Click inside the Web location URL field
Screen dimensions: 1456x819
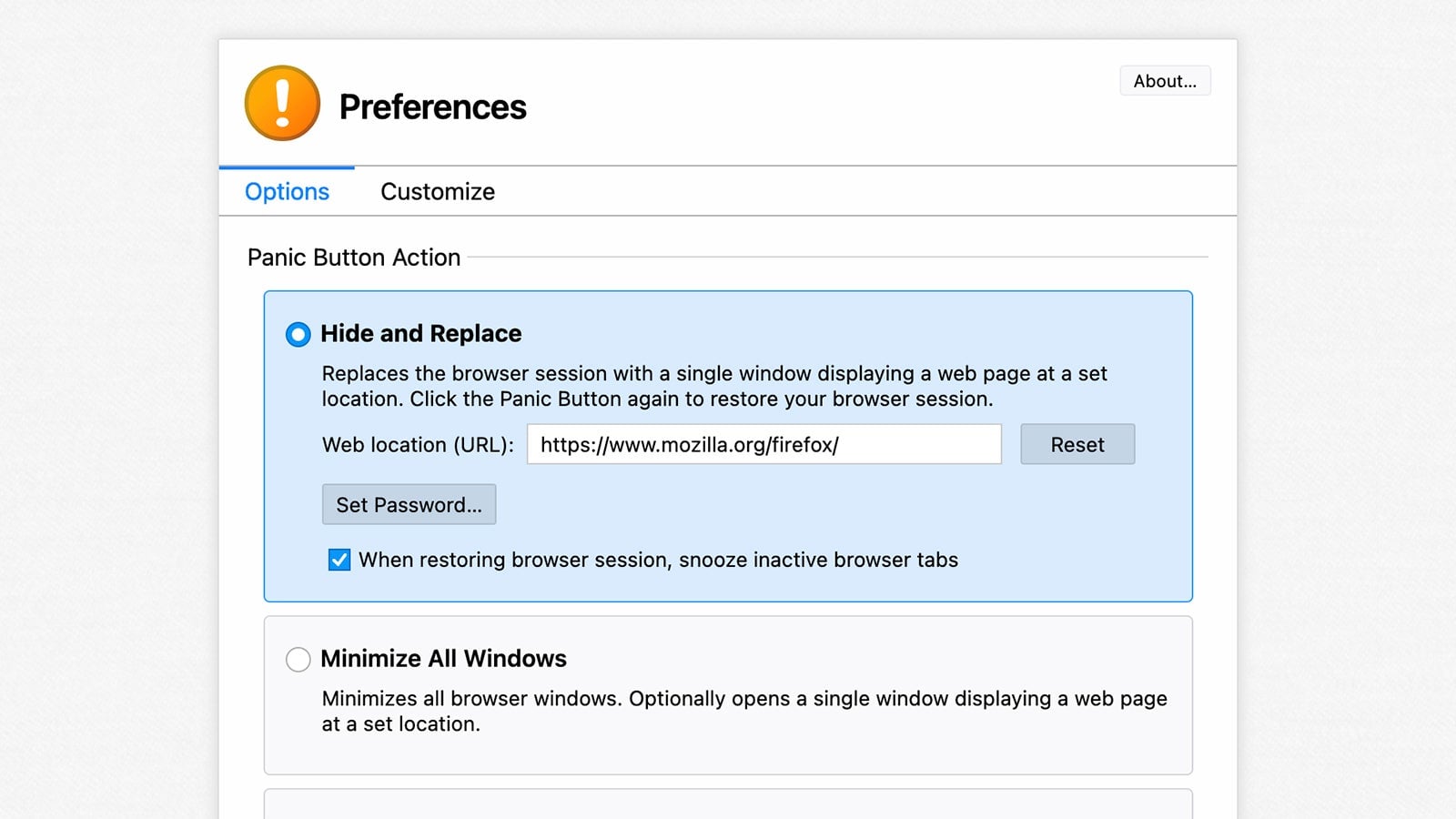[764, 444]
